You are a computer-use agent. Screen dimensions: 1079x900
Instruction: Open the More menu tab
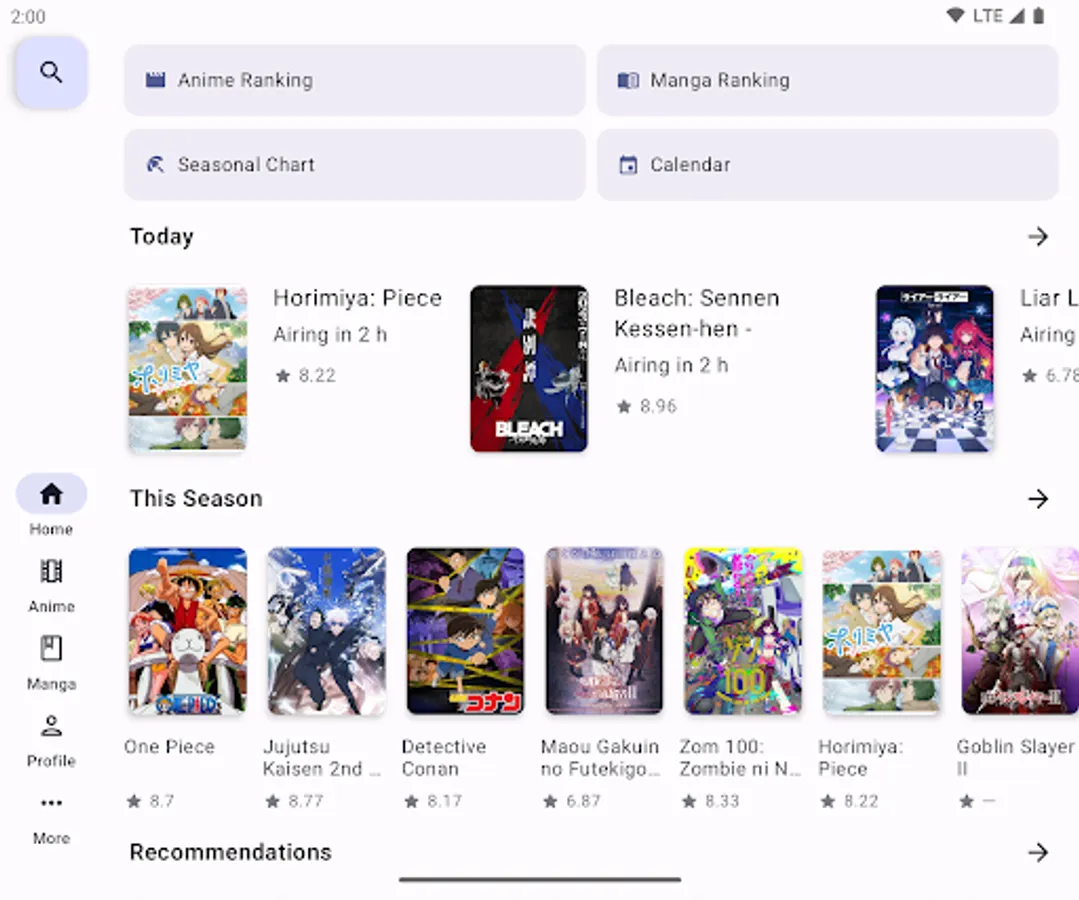pos(52,819)
